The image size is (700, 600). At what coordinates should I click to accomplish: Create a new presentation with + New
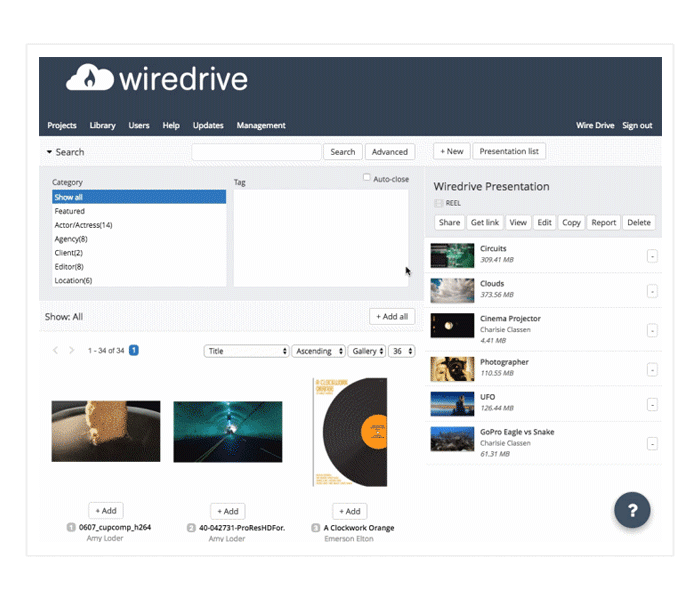[452, 151]
